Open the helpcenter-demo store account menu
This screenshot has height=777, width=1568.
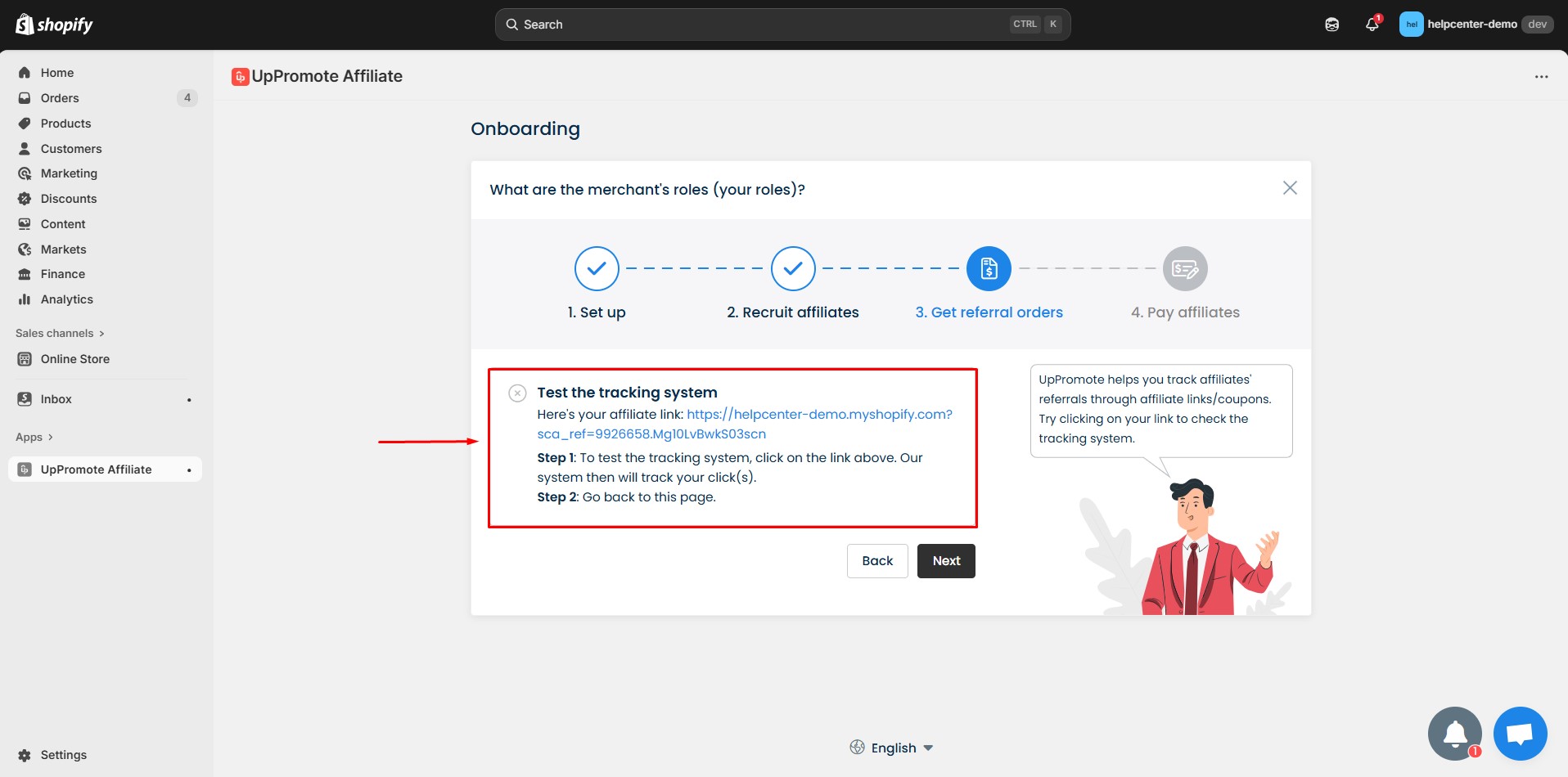pos(1476,25)
